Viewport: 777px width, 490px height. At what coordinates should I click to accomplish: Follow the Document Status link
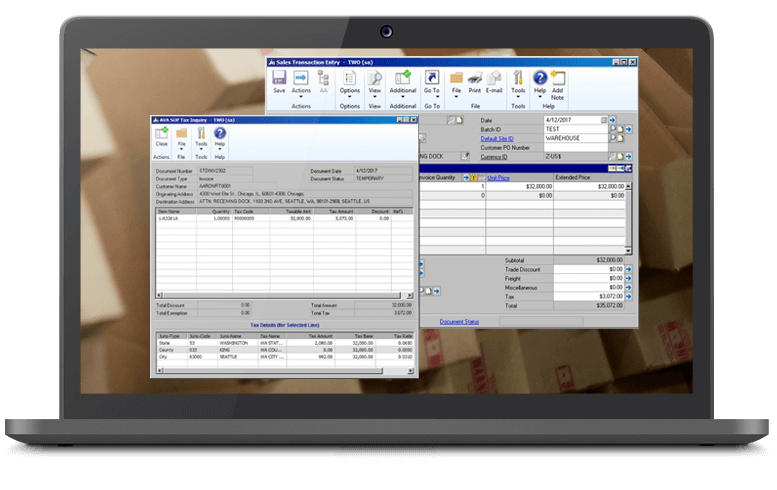tap(459, 322)
